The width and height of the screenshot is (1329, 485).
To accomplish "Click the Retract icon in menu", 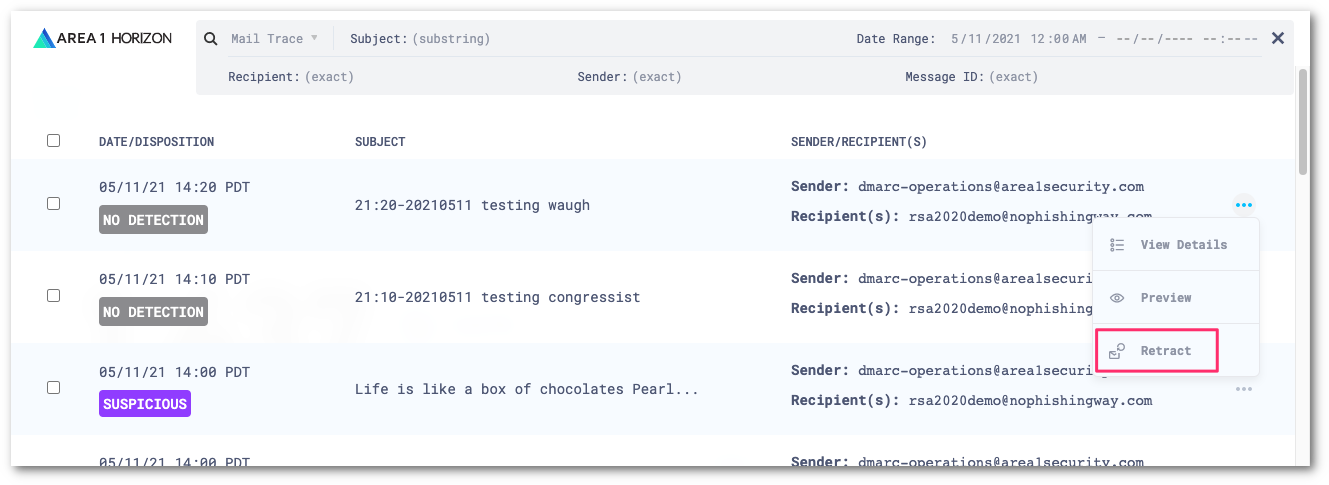I will click(1118, 351).
